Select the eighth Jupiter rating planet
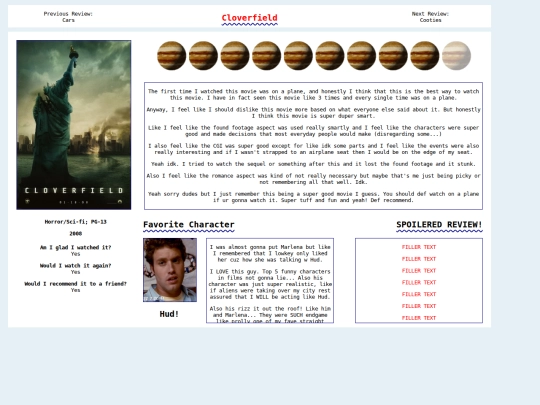Screen dimensions: 540x405 393,56
